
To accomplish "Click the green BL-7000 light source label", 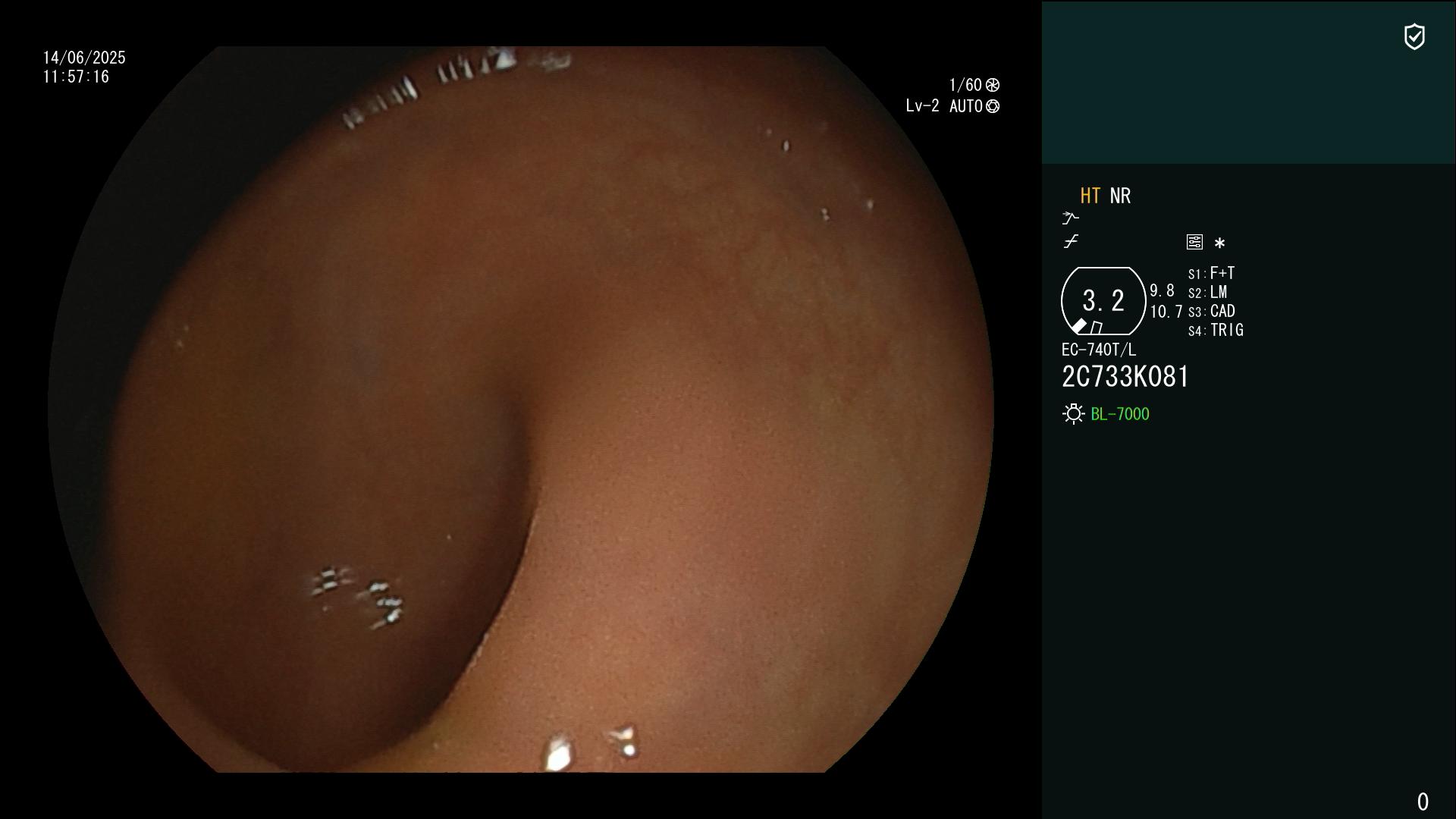I will [x=1120, y=414].
